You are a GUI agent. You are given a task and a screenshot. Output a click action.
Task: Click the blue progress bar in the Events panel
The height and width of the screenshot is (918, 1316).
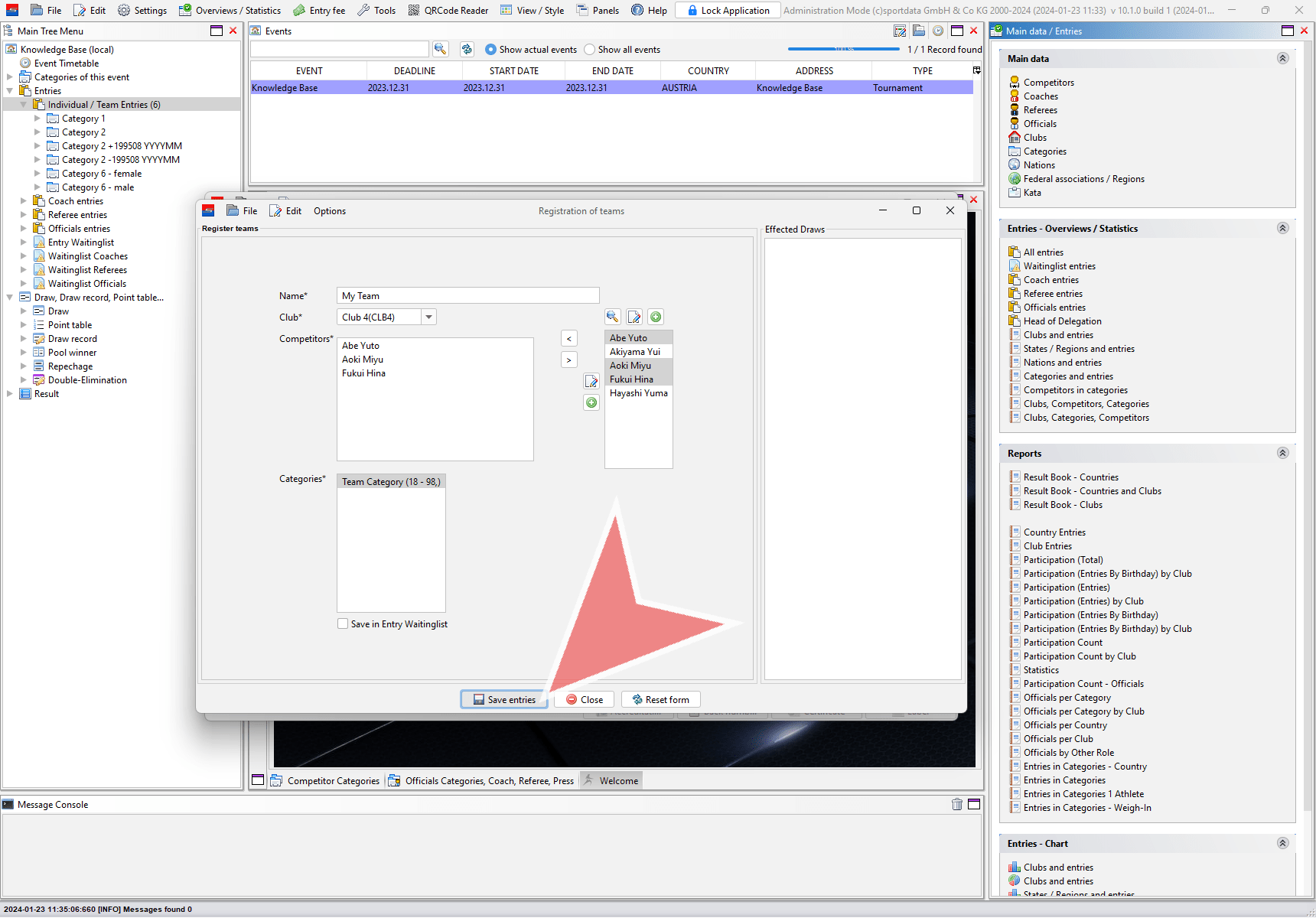point(843,49)
